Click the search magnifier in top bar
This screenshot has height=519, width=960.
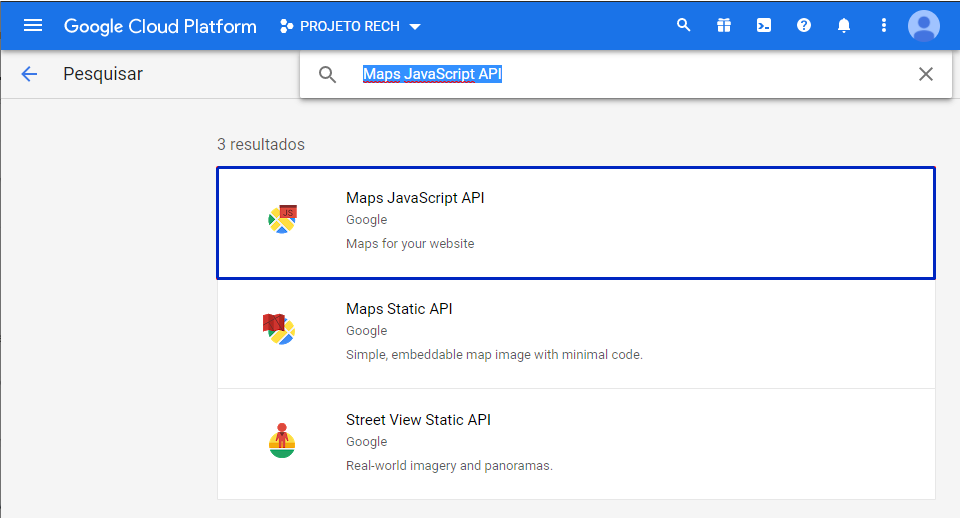[684, 25]
